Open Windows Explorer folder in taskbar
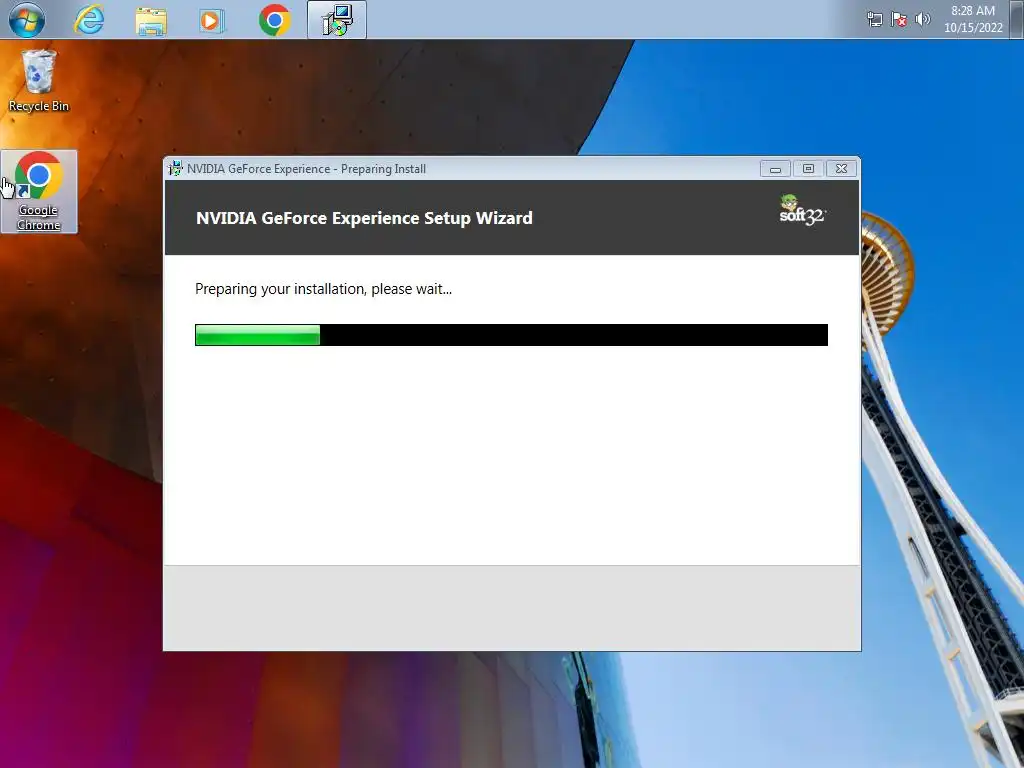 click(151, 20)
